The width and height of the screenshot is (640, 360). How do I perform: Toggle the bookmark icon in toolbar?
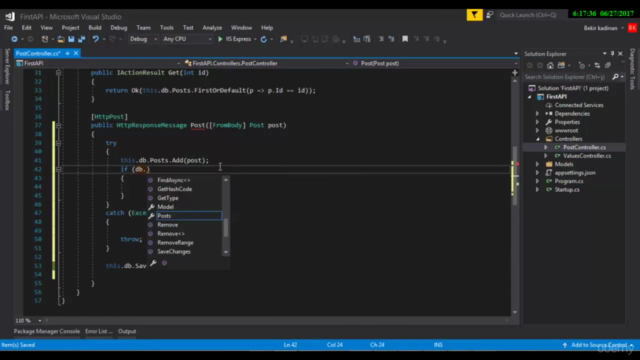tap(405, 39)
